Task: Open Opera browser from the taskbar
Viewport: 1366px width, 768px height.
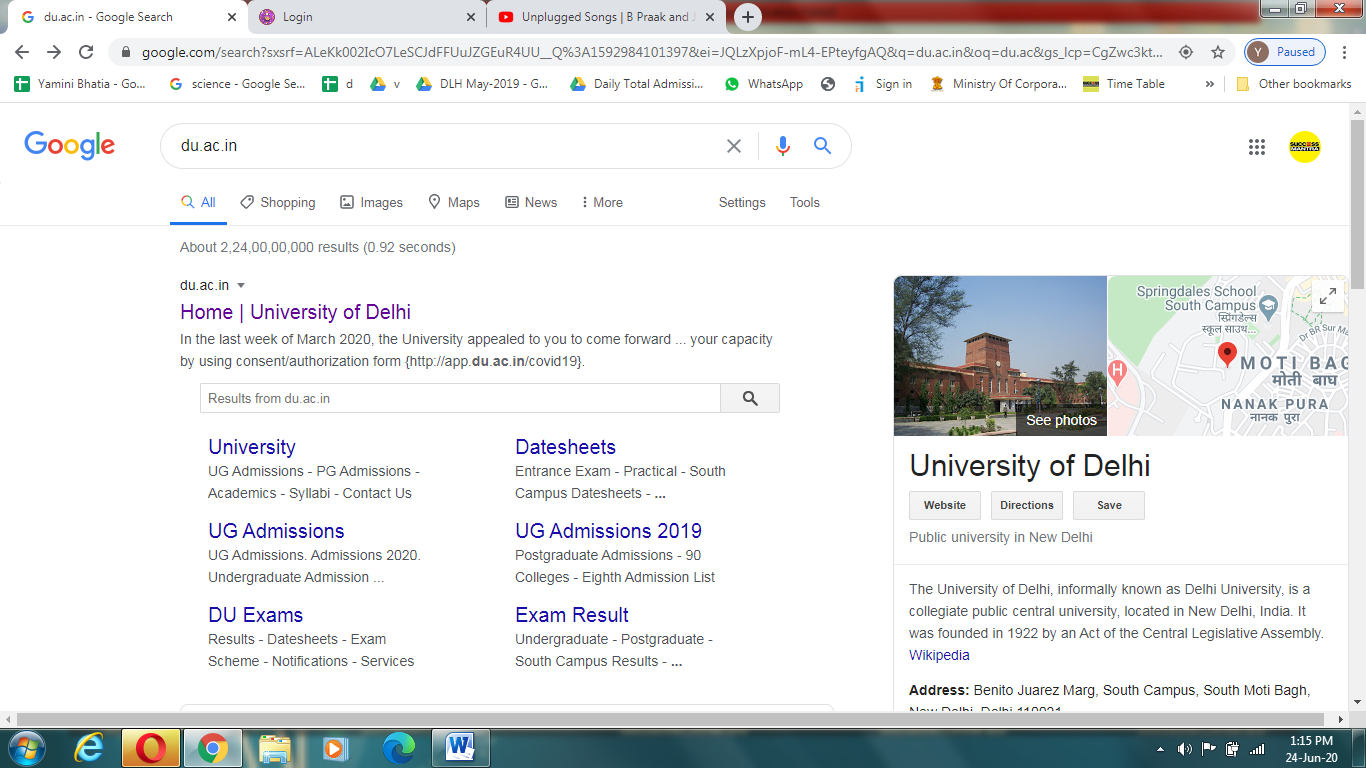Action: pyautogui.click(x=151, y=747)
